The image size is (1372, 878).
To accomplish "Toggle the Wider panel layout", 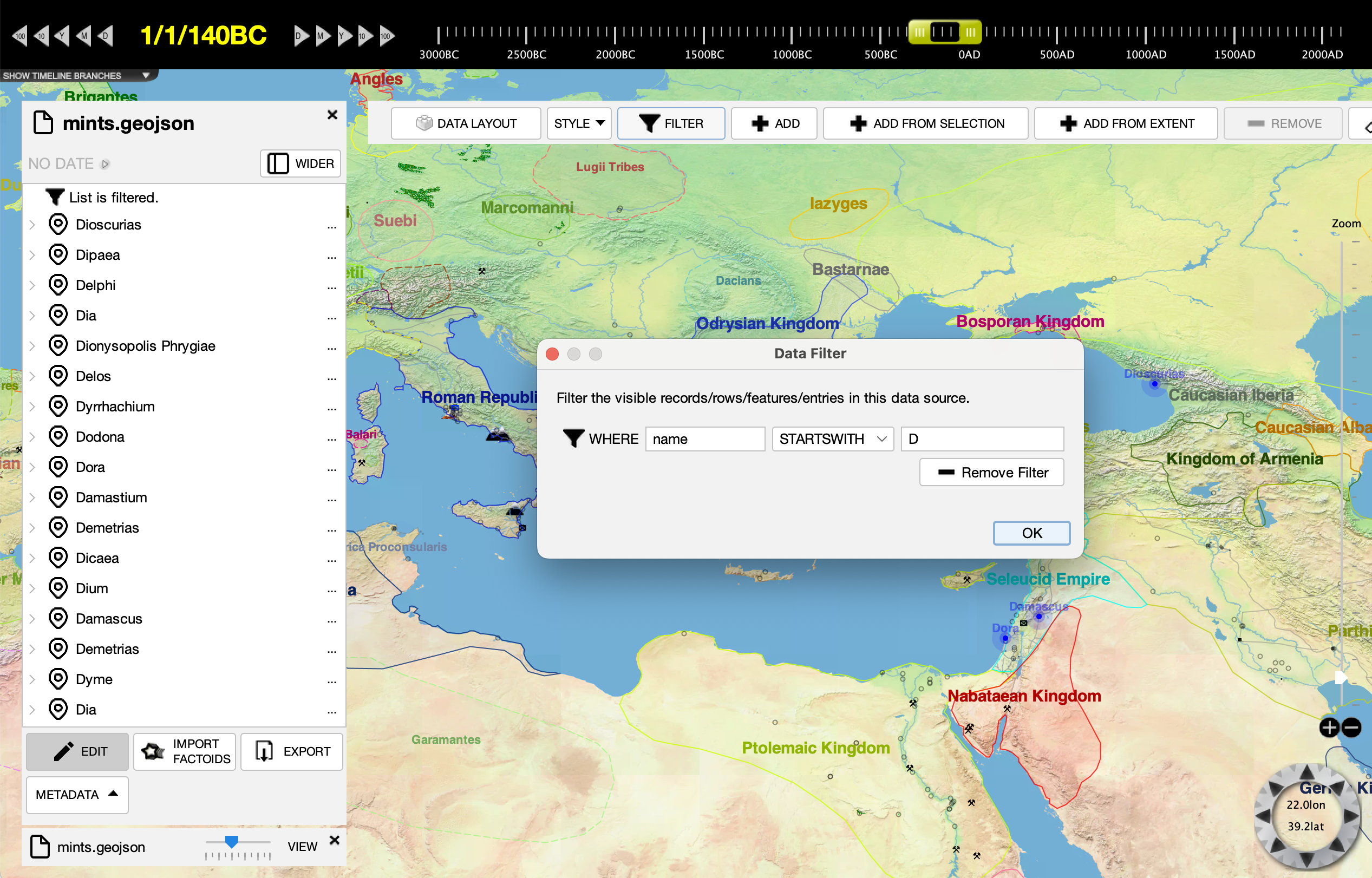I will pos(300,163).
